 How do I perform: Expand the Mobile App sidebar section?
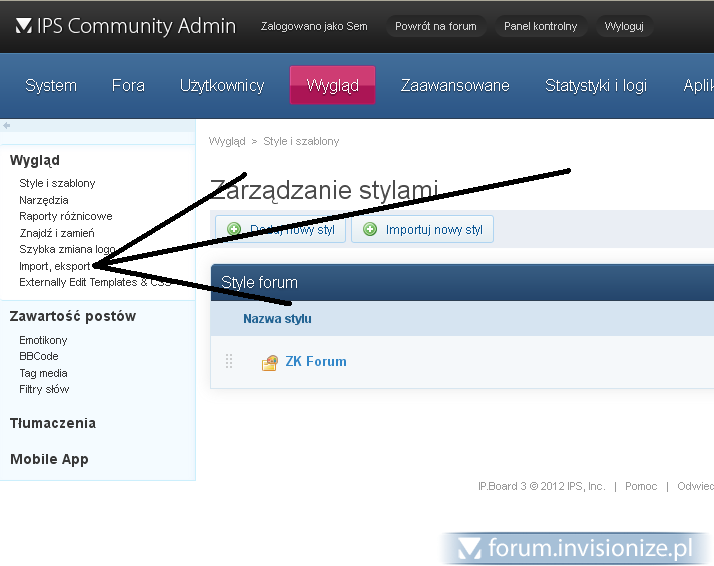49,460
